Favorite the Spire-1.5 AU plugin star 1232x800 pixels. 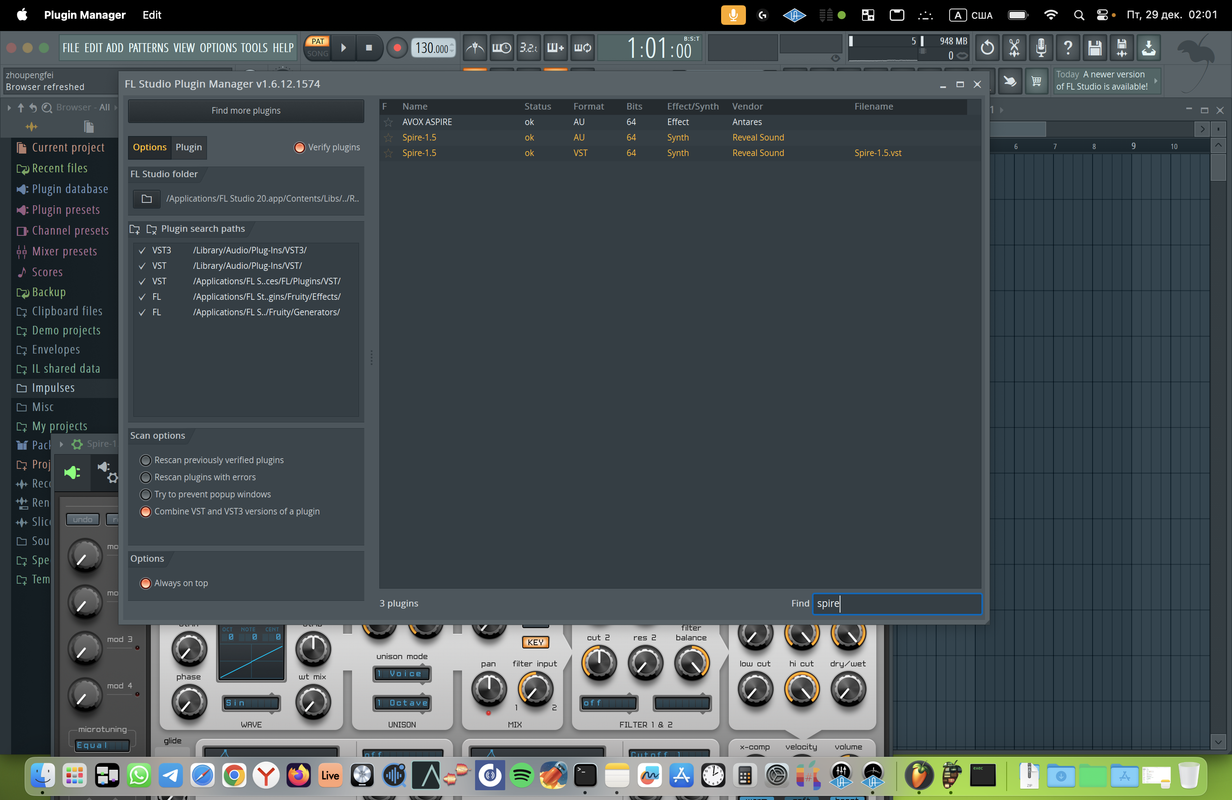[x=389, y=137]
